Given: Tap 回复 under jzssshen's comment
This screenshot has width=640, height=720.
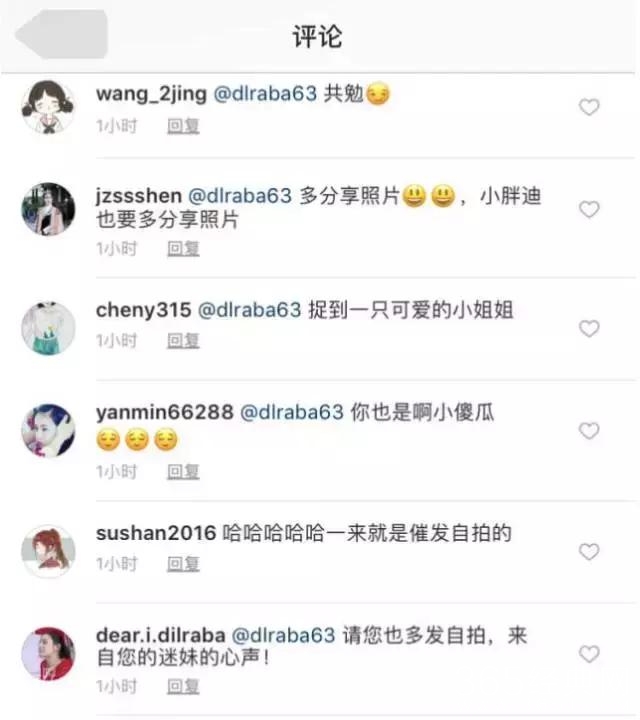Looking at the screenshot, I should pyautogui.click(x=183, y=249).
